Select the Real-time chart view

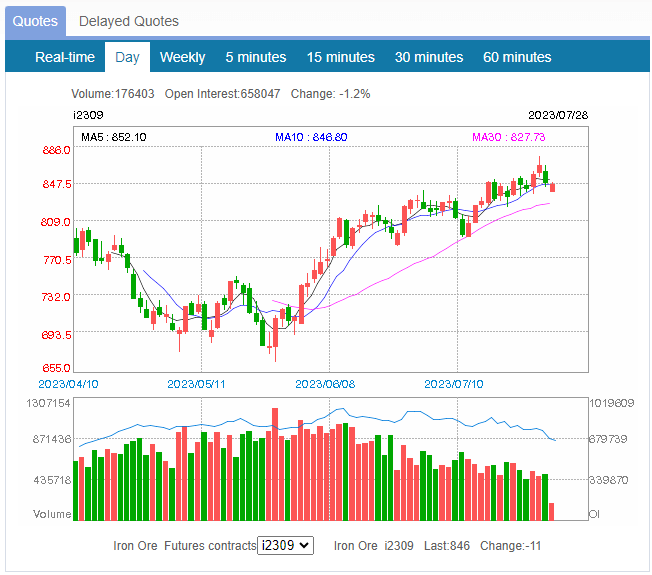click(x=65, y=57)
